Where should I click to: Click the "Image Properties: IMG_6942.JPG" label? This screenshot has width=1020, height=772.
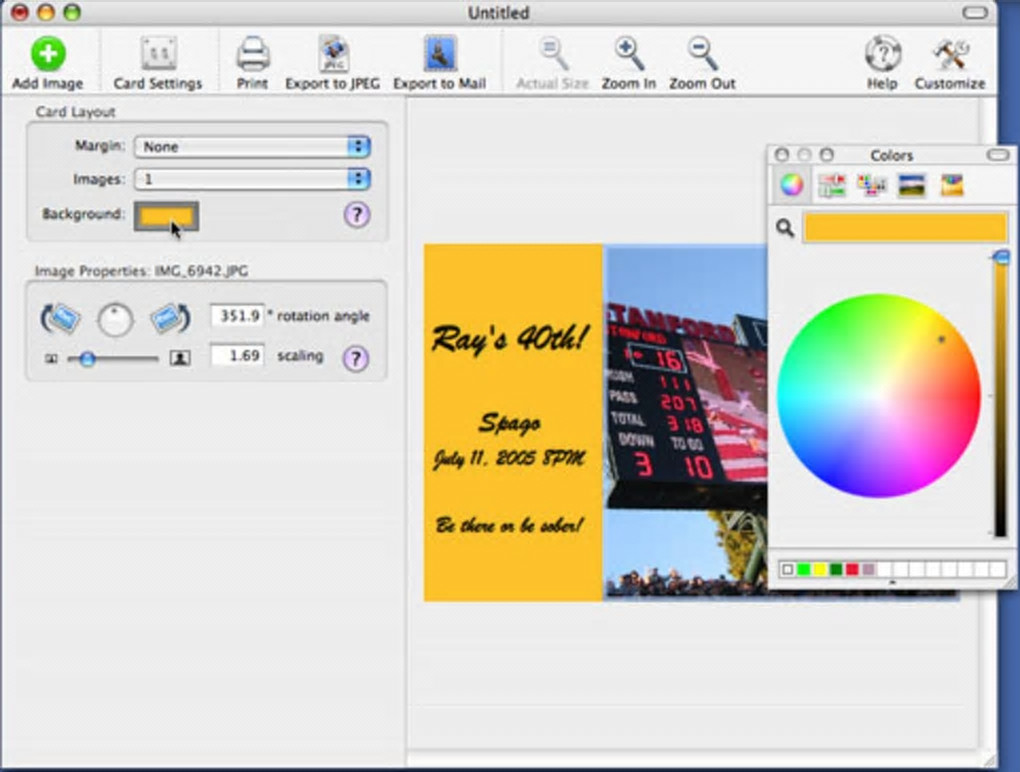(x=141, y=271)
